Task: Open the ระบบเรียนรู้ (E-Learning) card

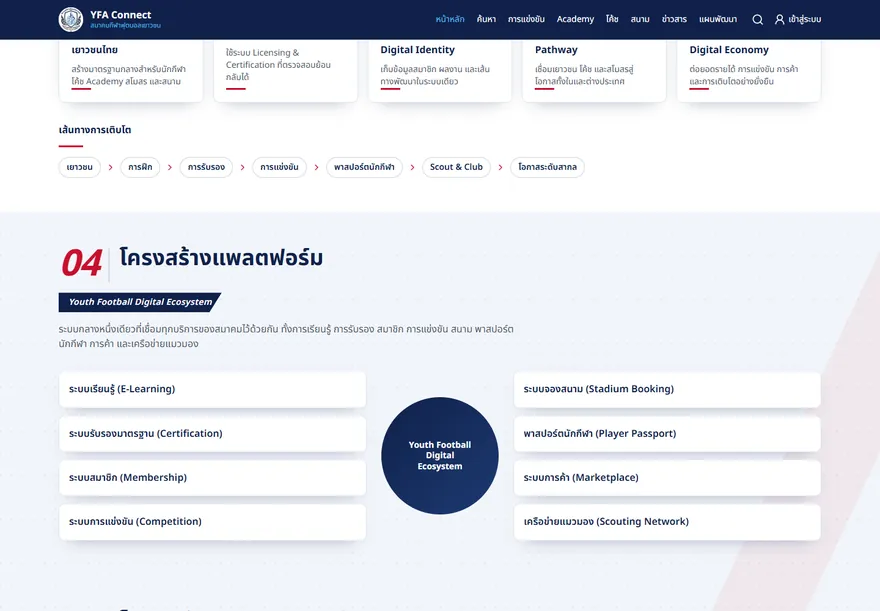Action: pyautogui.click(x=213, y=389)
